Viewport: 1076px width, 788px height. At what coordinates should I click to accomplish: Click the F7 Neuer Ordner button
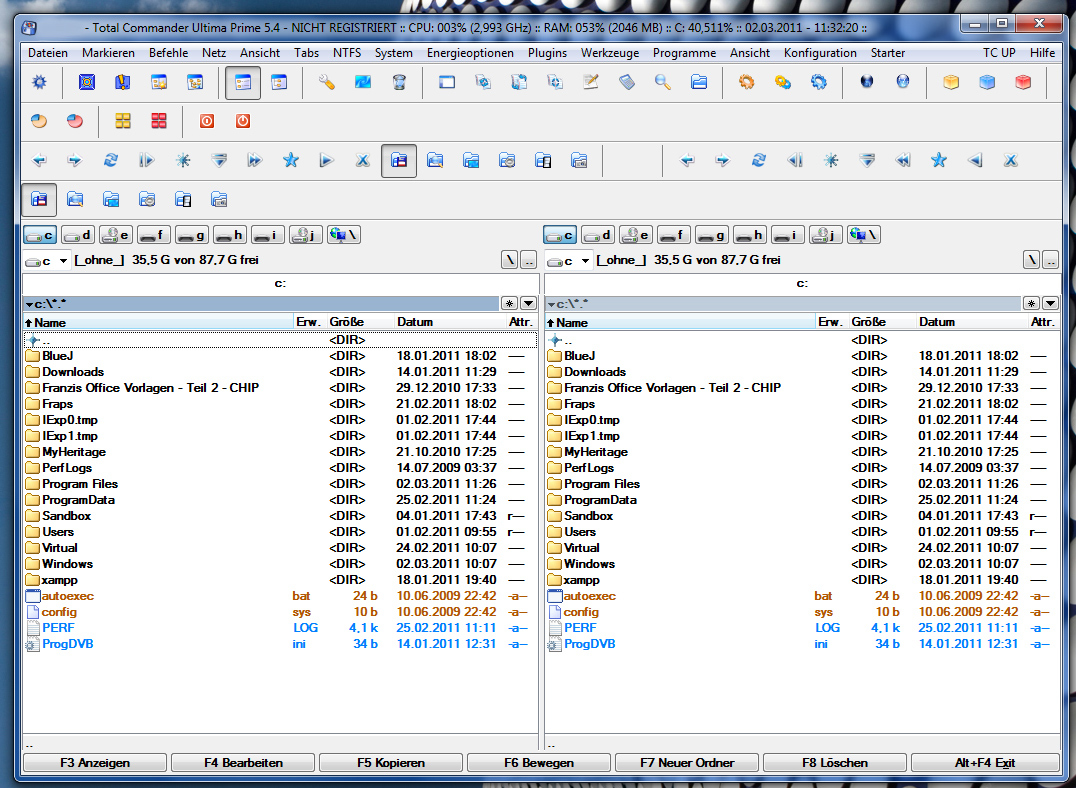[687, 763]
